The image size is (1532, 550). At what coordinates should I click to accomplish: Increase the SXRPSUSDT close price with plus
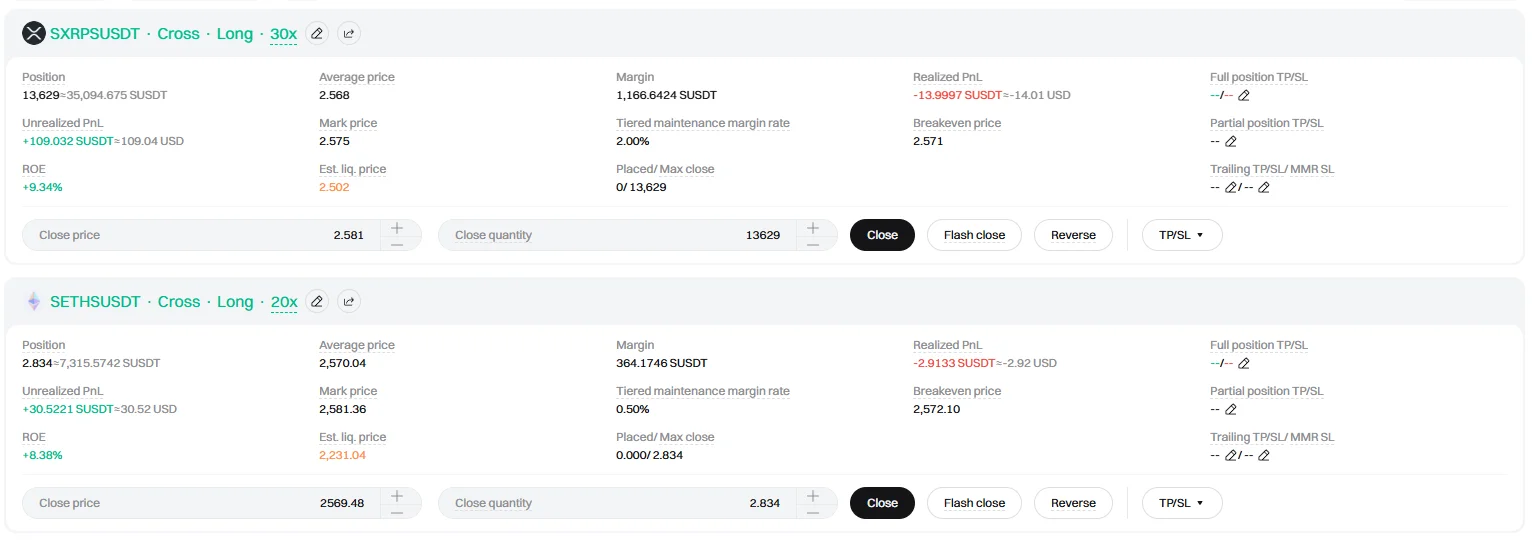pyautogui.click(x=397, y=227)
